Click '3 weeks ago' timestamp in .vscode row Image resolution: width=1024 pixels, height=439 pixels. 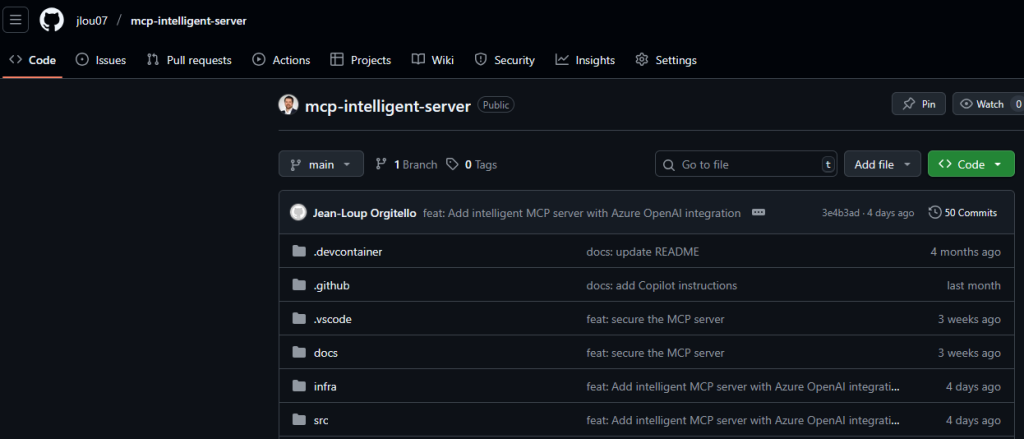969,319
